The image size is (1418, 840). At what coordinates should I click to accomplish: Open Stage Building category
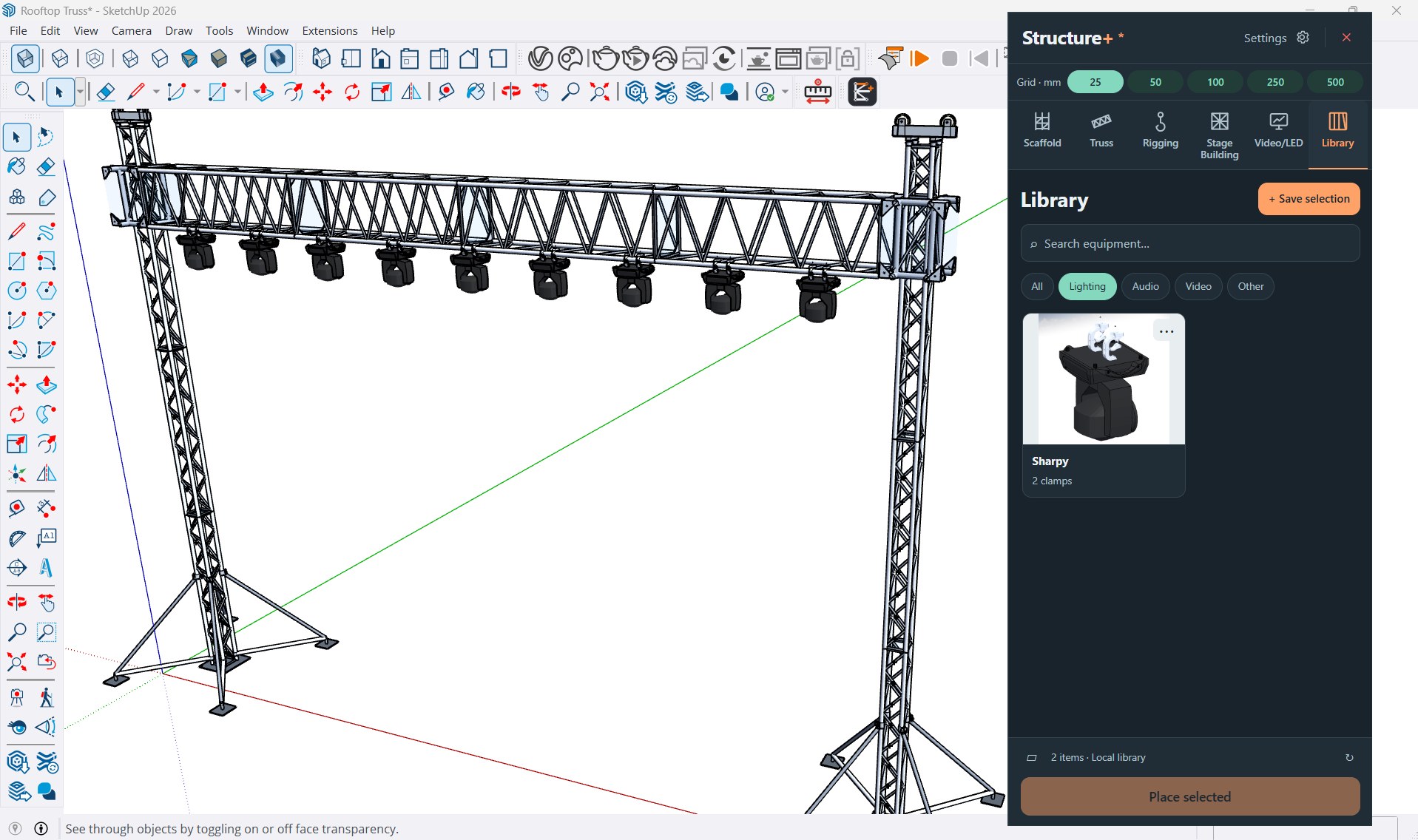pos(1219,135)
